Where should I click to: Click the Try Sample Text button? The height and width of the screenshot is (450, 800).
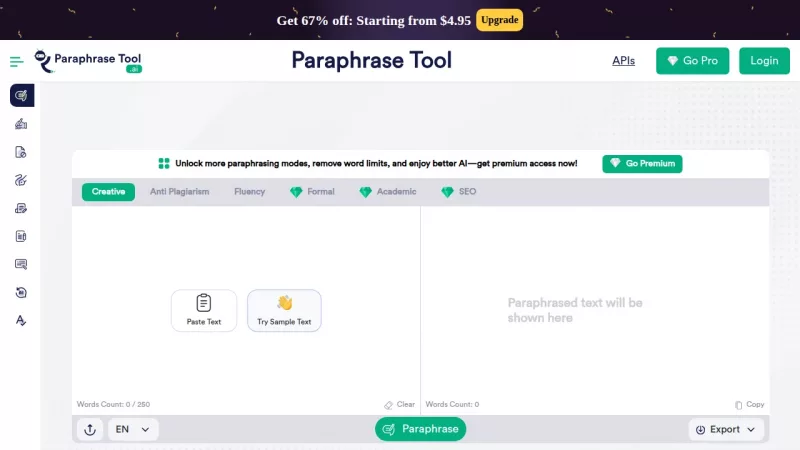click(x=284, y=310)
